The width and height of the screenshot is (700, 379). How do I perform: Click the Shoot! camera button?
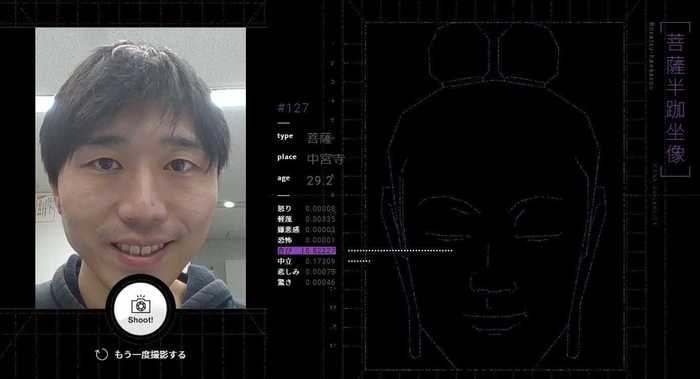[x=141, y=309]
